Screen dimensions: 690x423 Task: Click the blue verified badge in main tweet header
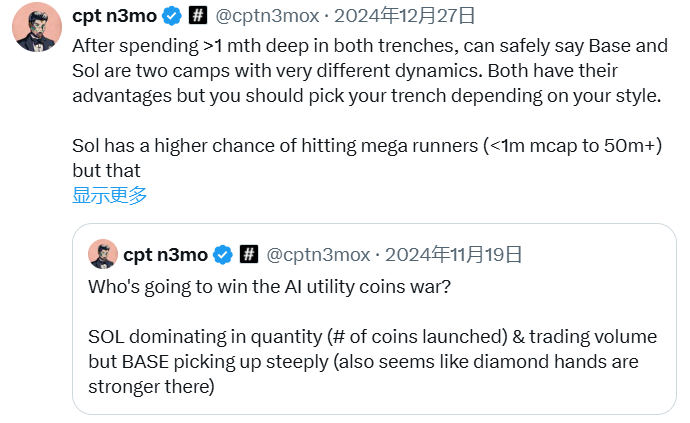click(x=172, y=16)
